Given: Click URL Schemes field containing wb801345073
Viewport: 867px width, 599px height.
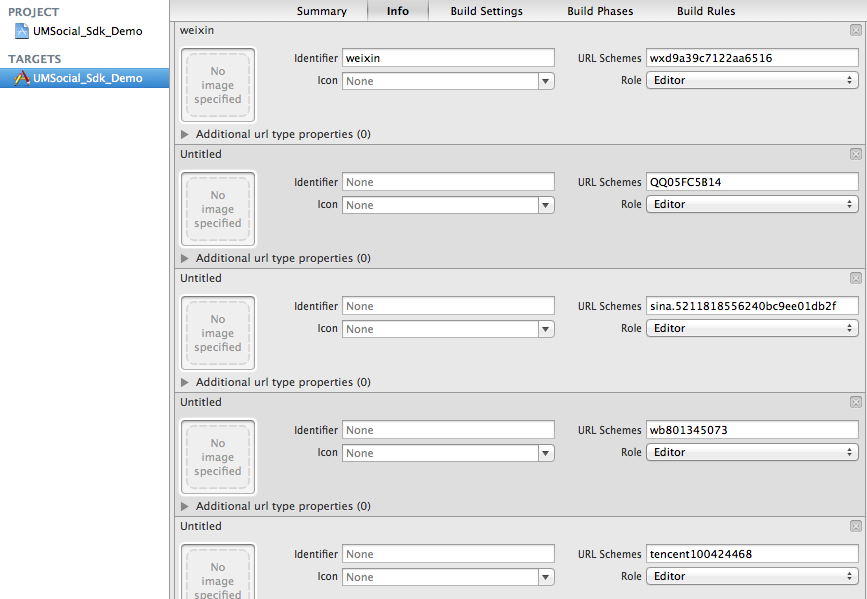Looking at the screenshot, I should point(751,430).
